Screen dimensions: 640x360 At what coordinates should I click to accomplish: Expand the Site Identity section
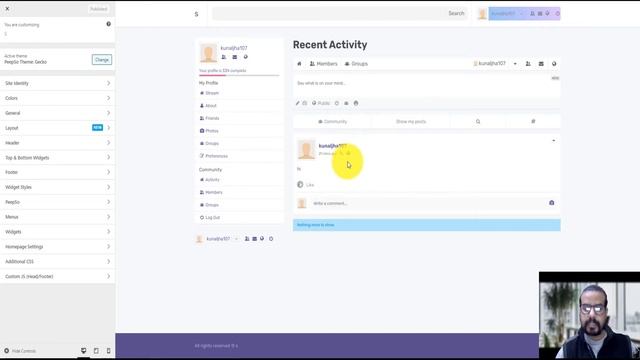tap(58, 83)
